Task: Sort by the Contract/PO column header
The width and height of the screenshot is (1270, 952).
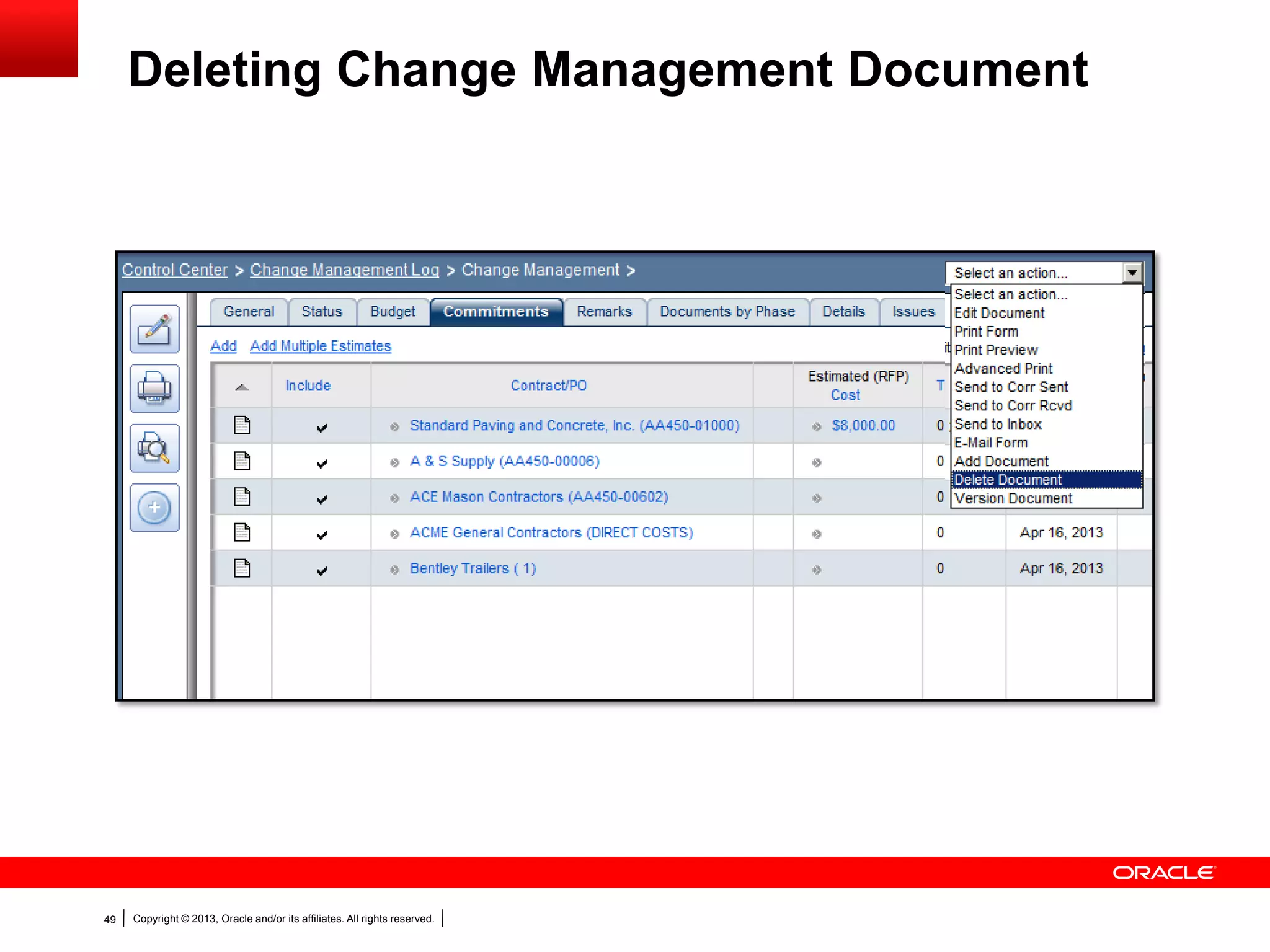Action: (x=549, y=386)
